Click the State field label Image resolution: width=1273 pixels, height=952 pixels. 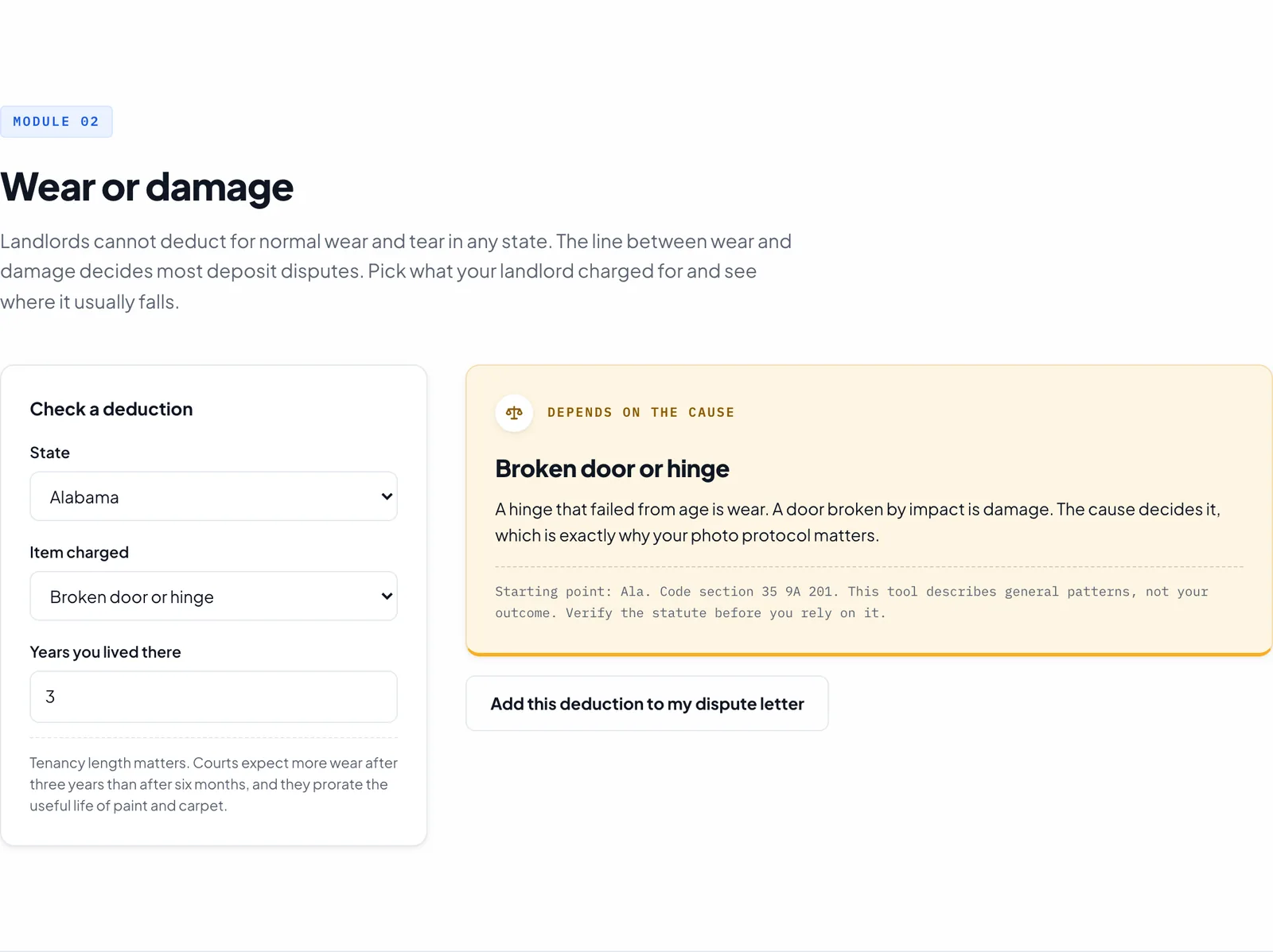click(50, 453)
